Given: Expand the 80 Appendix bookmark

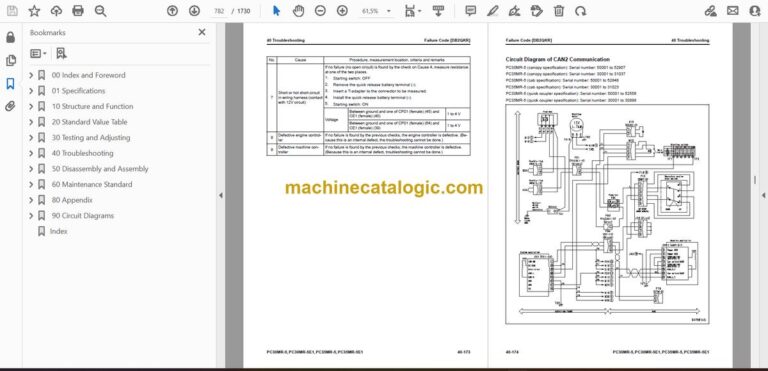Looking at the screenshot, I should 31,200.
